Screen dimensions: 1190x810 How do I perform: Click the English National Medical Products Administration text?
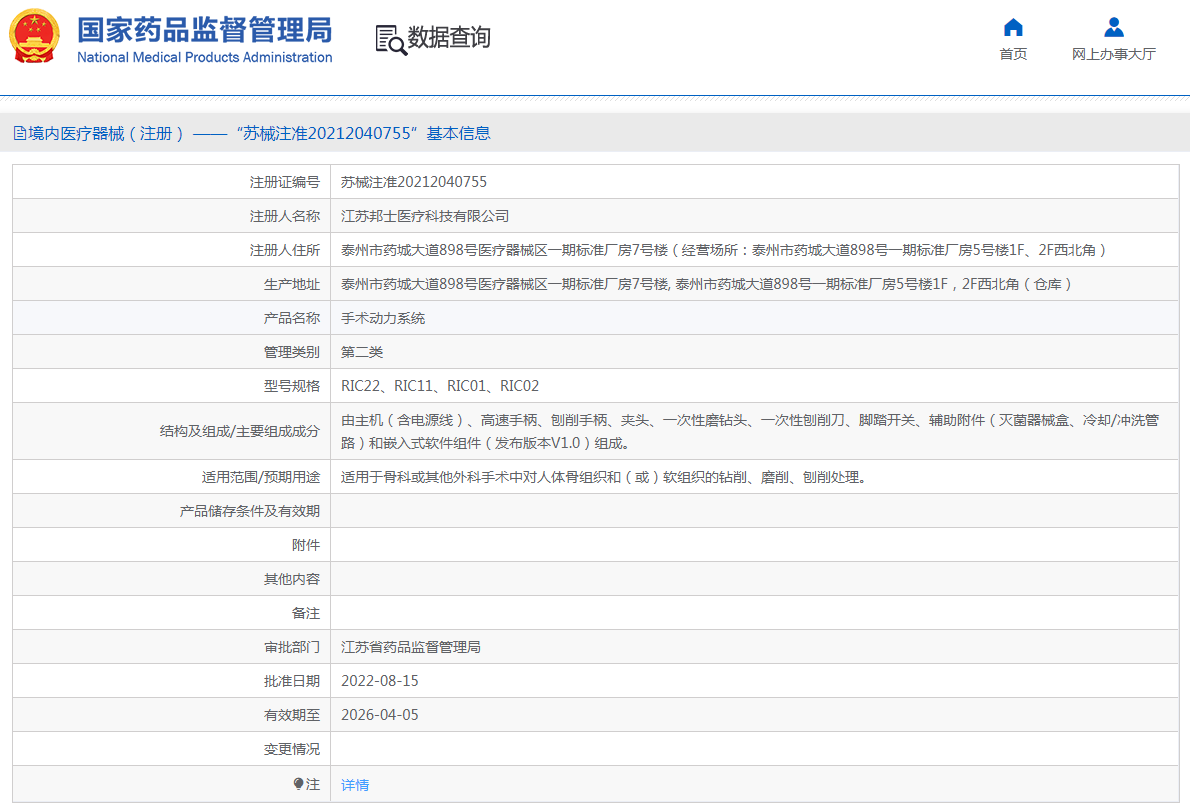[x=204, y=58]
